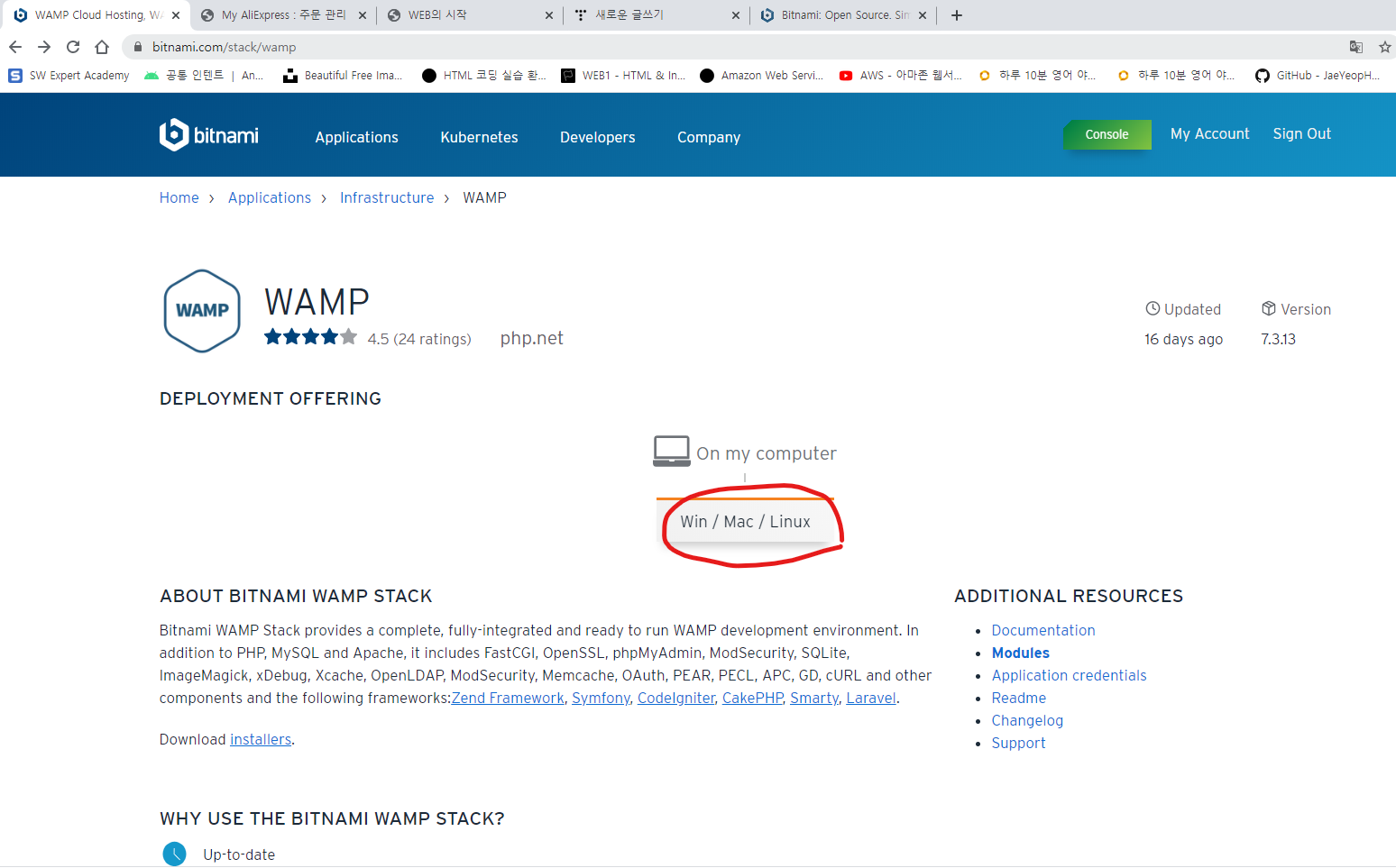Viewport: 1396px width, 868px height.
Task: Open the Beautiful Free Images bookmark
Action: pos(343,76)
